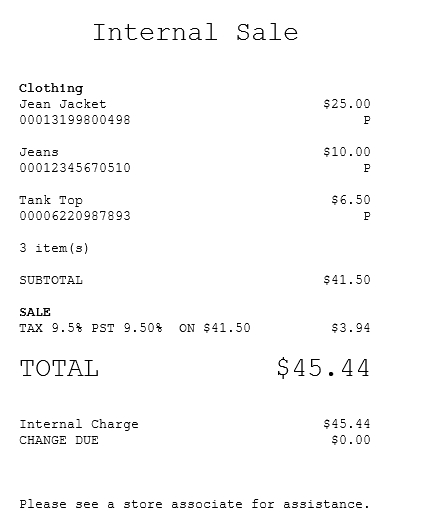The height and width of the screenshot is (530, 422).
Task: Select barcode 00013199800498
Action: click(75, 120)
